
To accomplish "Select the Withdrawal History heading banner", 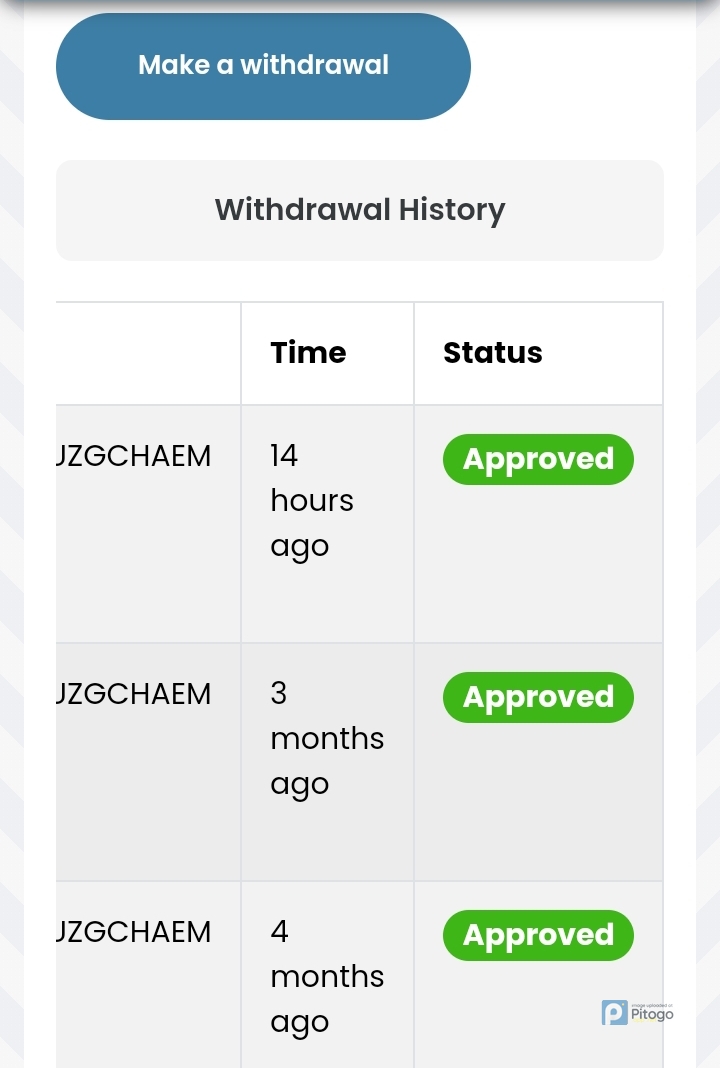I will tap(360, 210).
